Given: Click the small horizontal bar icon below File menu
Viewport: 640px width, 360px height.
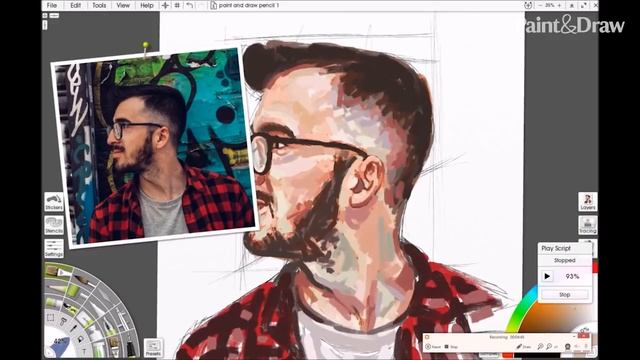Looking at the screenshot, I should pyautogui.click(x=54, y=16).
